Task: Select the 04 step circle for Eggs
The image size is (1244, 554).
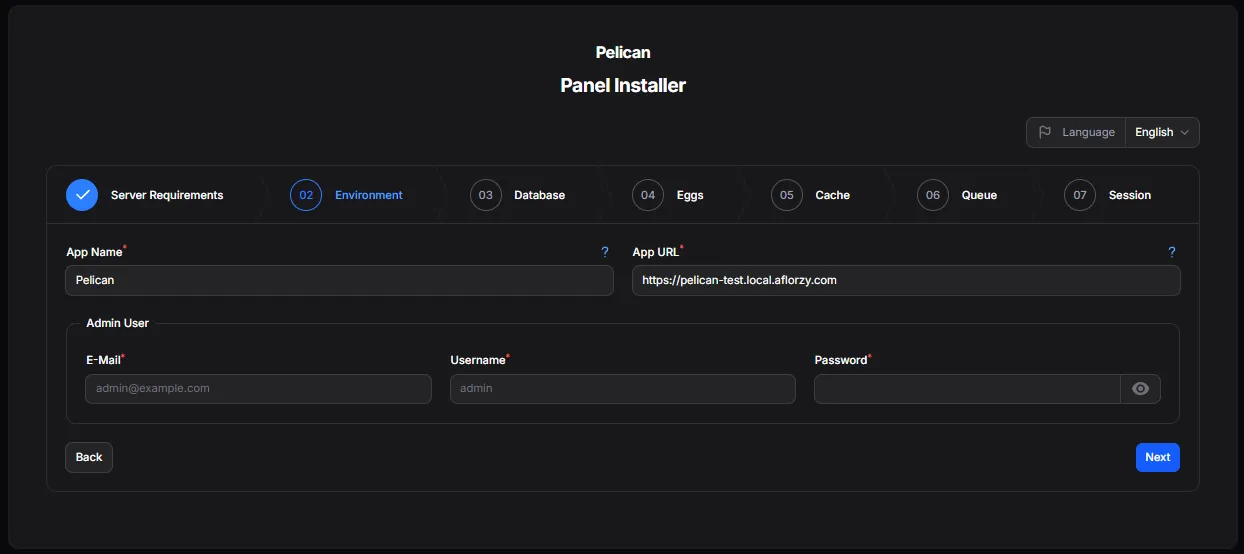Action: tap(648, 195)
